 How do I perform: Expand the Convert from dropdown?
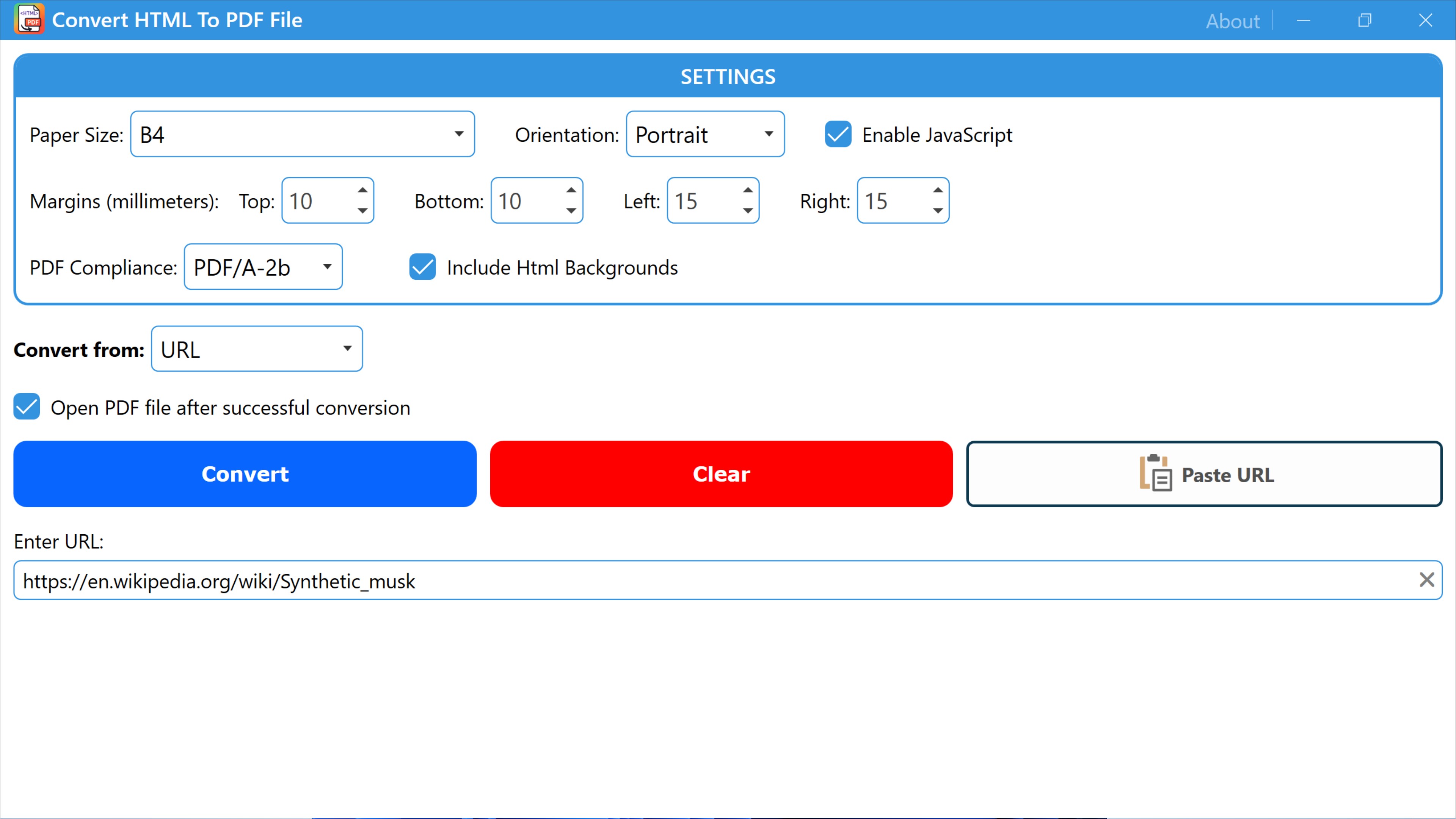[x=257, y=349]
